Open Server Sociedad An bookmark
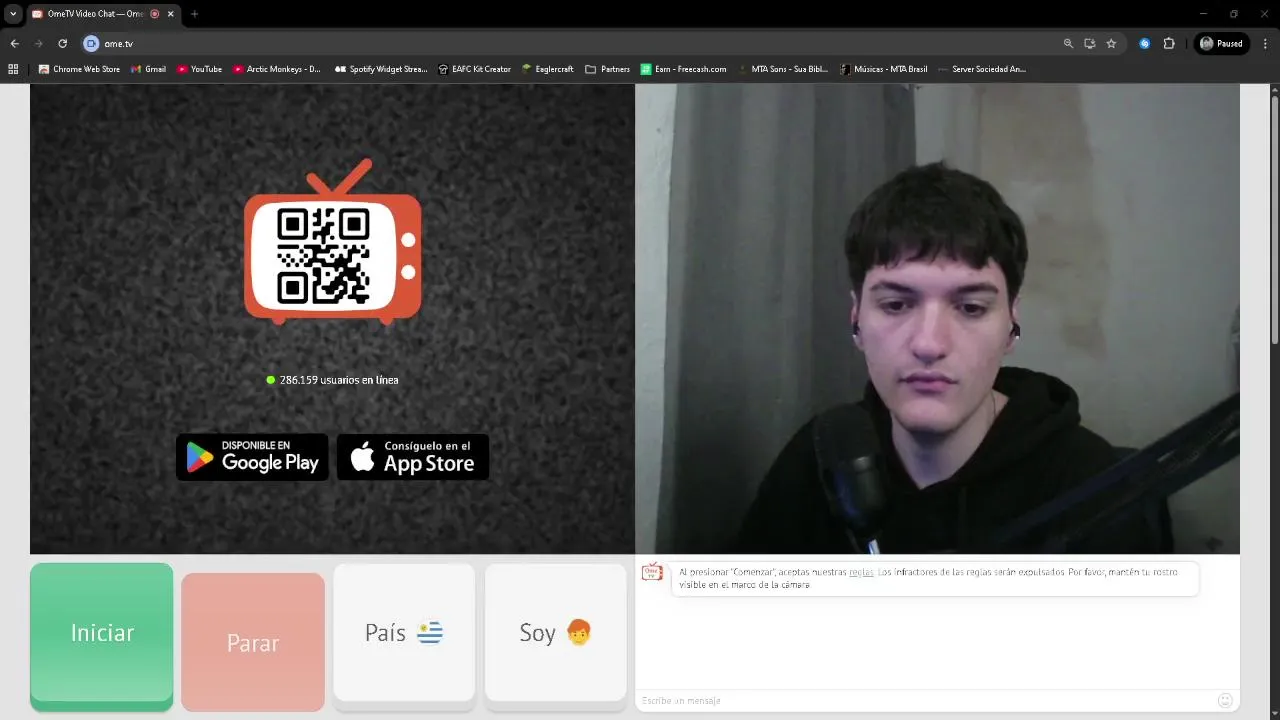 (x=982, y=69)
